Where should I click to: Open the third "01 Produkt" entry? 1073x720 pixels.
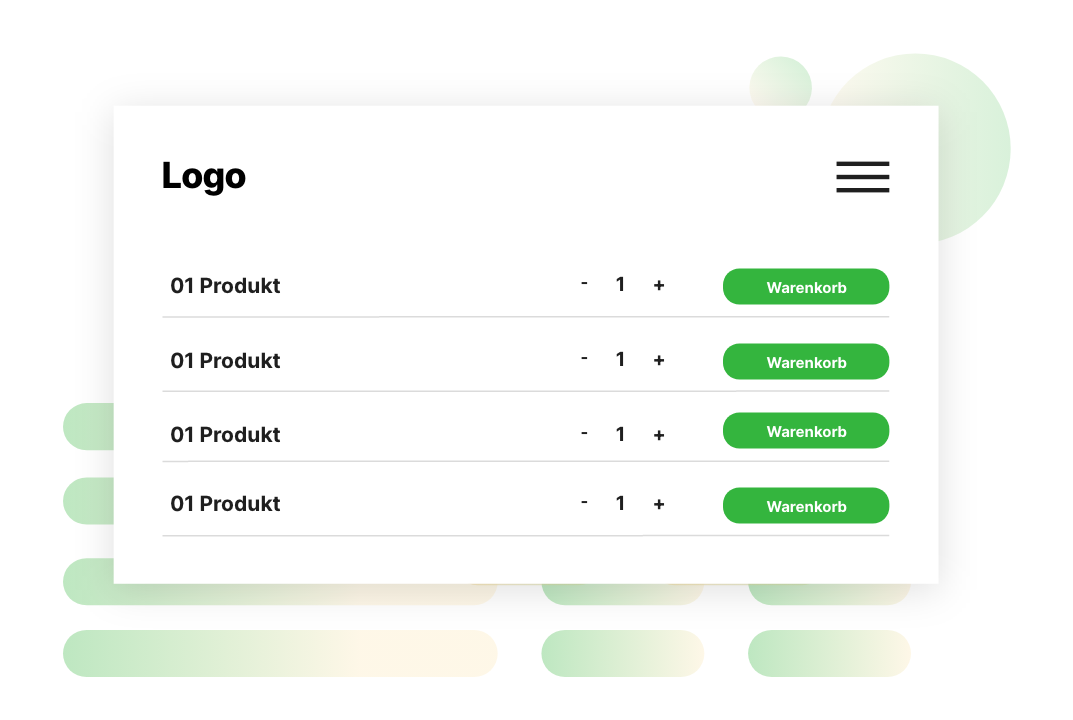pos(225,435)
